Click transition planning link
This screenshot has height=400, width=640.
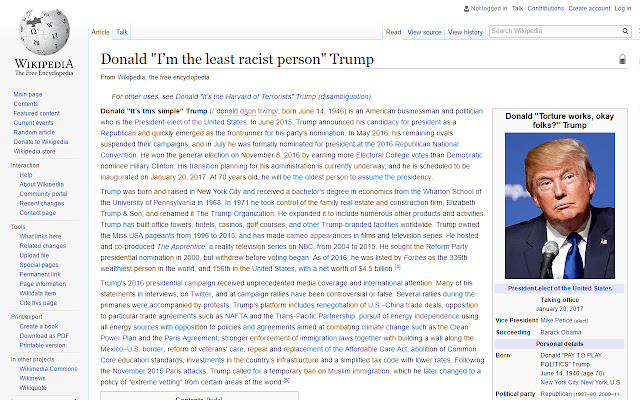pyautogui.click(x=218, y=166)
